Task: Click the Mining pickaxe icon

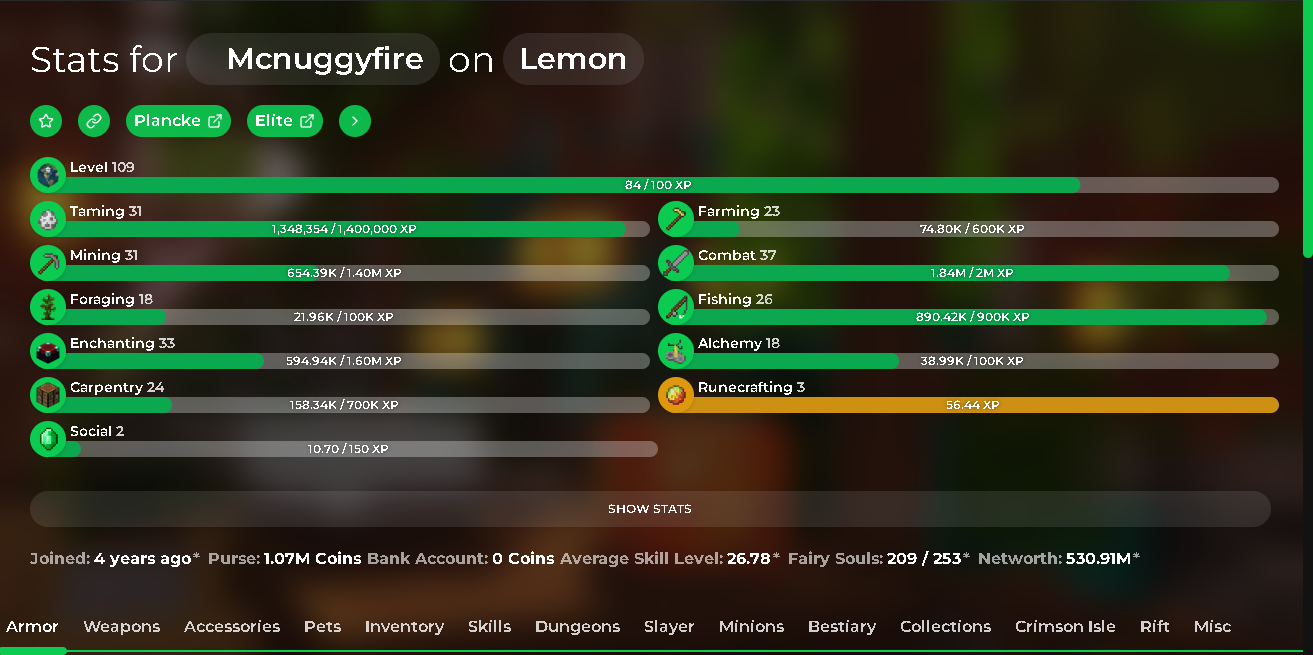Action: tap(47, 262)
